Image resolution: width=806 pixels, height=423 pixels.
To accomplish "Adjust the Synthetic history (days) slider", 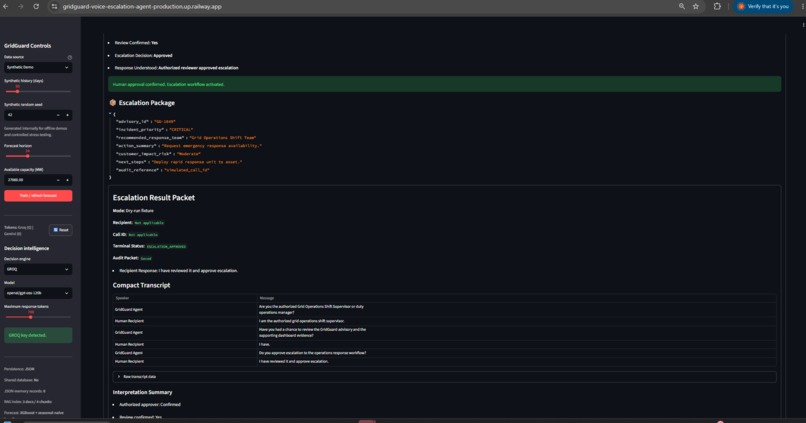I will tap(17, 91).
